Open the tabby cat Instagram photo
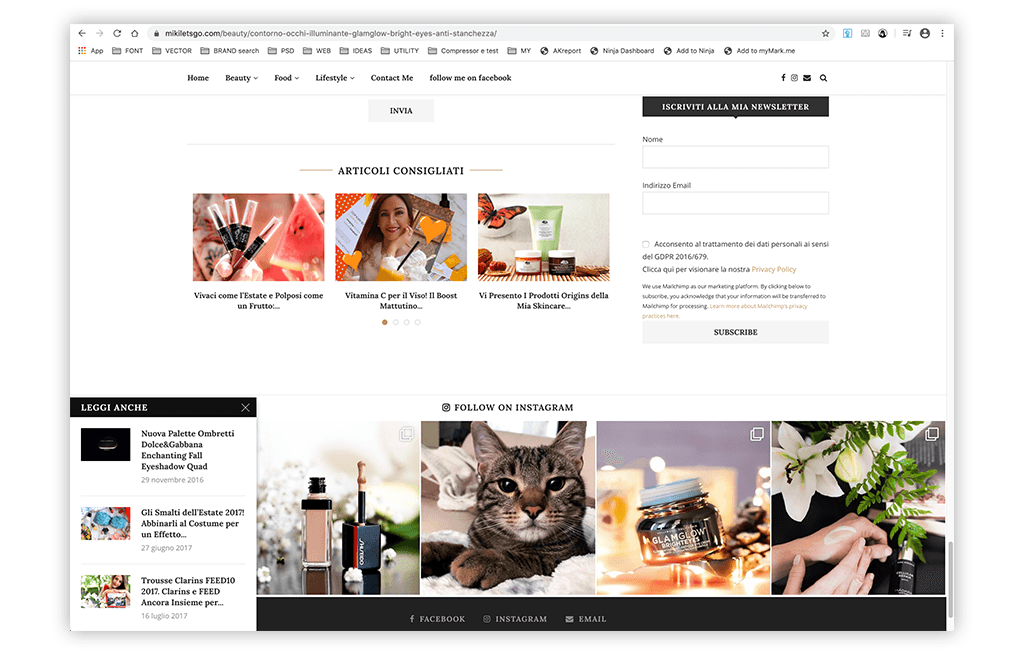 508,508
